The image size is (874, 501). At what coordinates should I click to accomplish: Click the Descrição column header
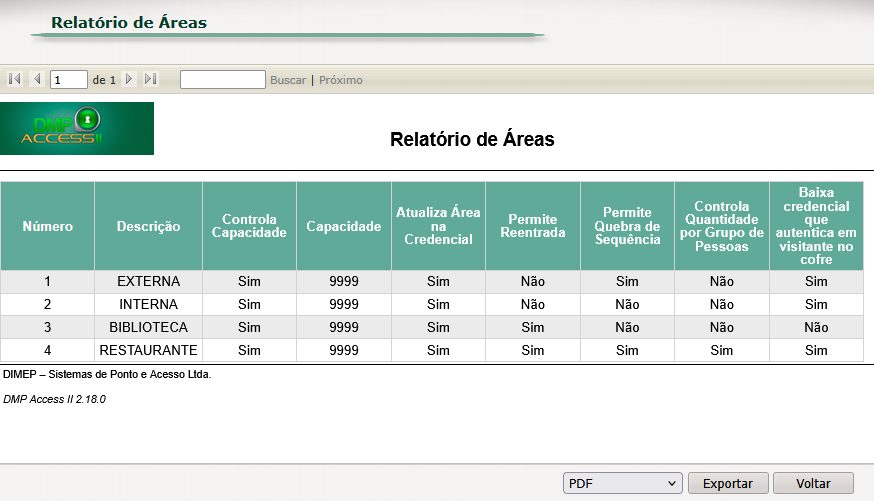(148, 226)
